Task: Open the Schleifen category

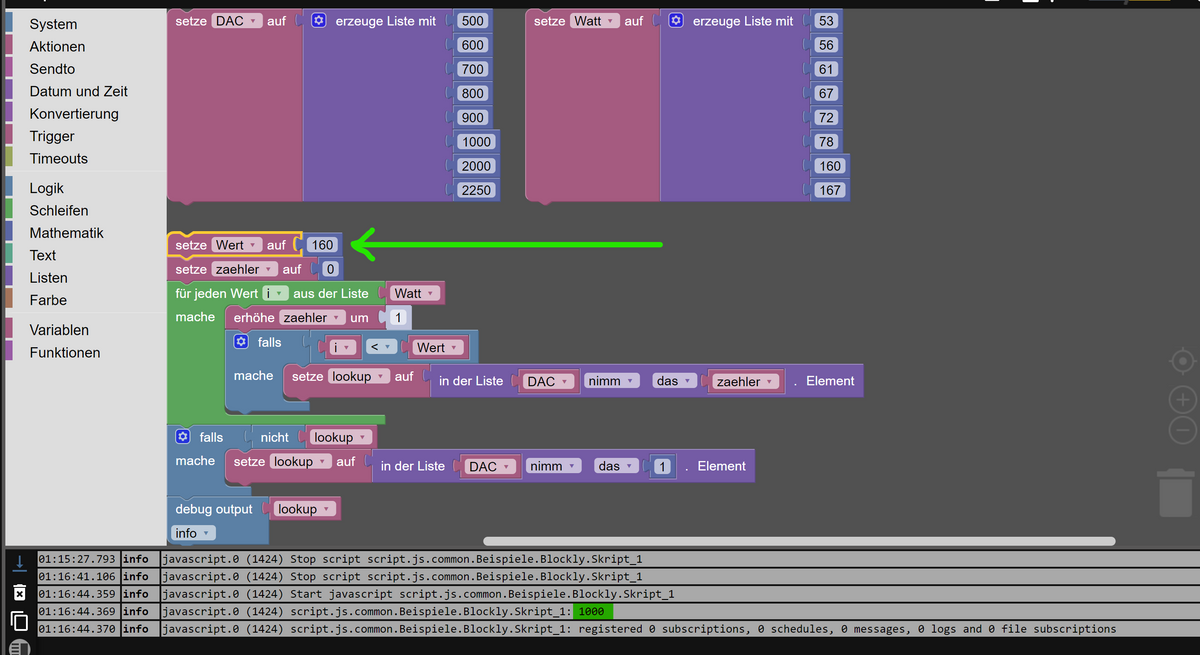Action: [x=59, y=210]
